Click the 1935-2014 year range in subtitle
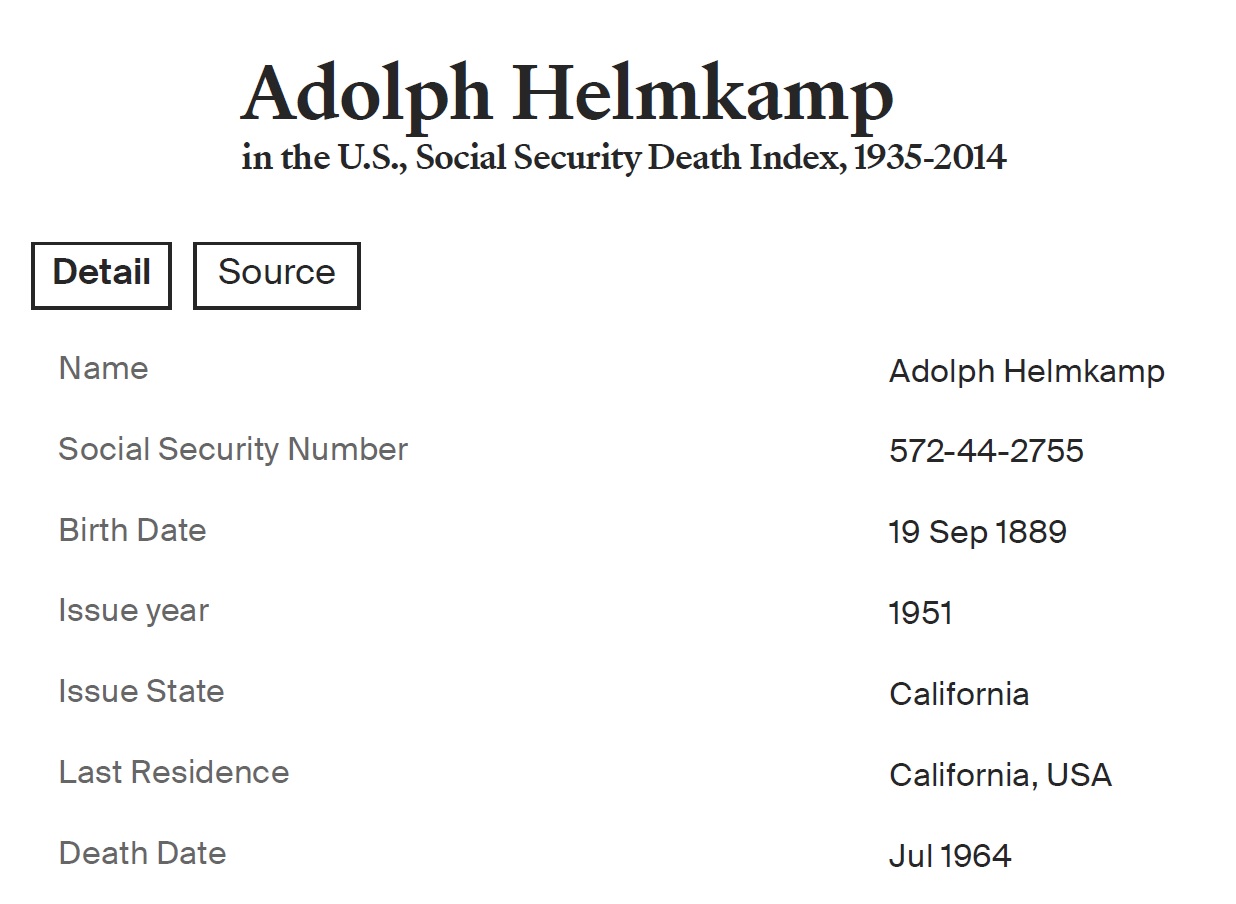 (929, 158)
